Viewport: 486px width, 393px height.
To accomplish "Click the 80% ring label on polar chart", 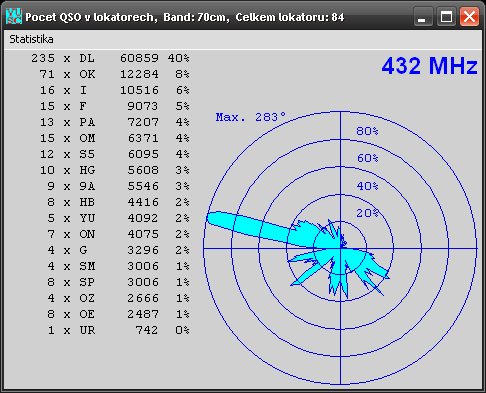I will click(367, 131).
